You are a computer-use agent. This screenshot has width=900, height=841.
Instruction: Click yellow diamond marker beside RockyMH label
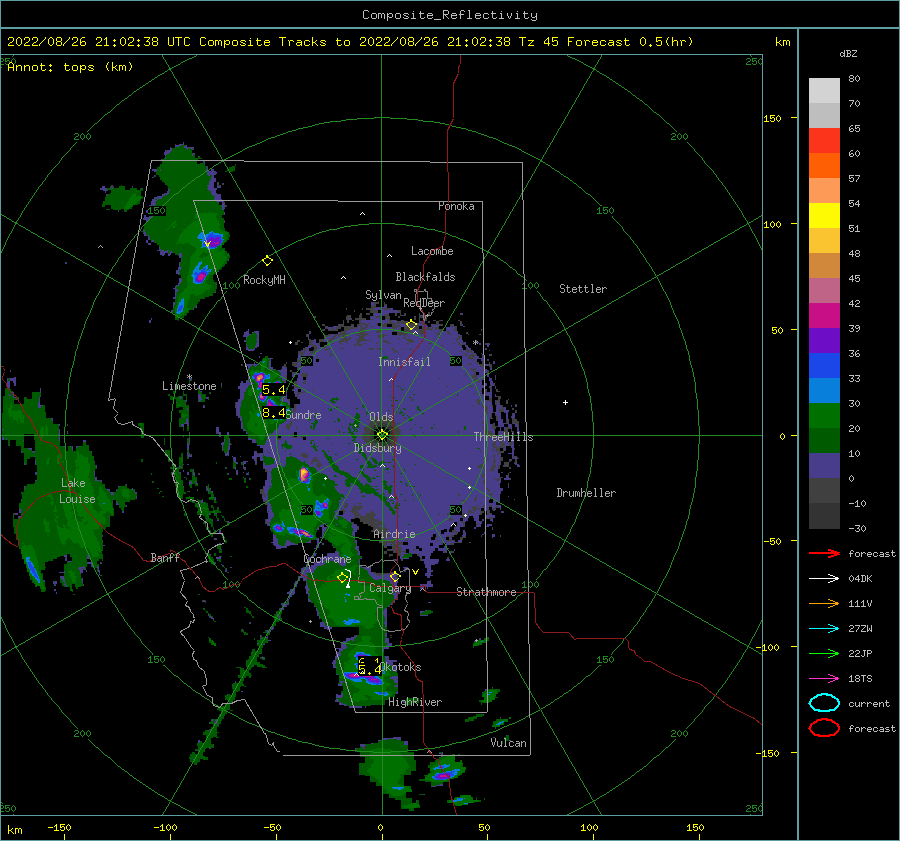tap(267, 261)
